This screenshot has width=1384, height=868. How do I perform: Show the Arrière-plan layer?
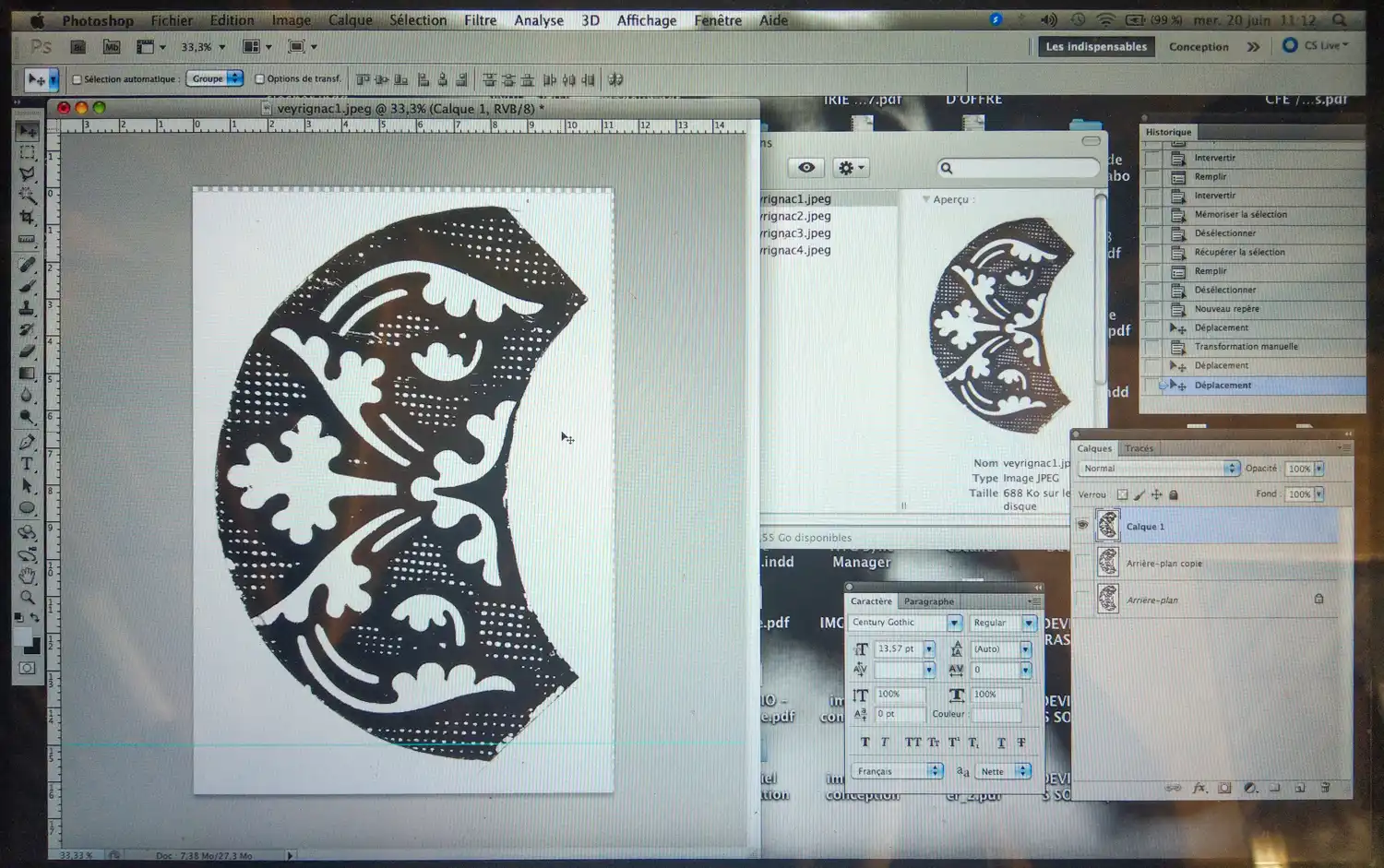pyautogui.click(x=1082, y=600)
